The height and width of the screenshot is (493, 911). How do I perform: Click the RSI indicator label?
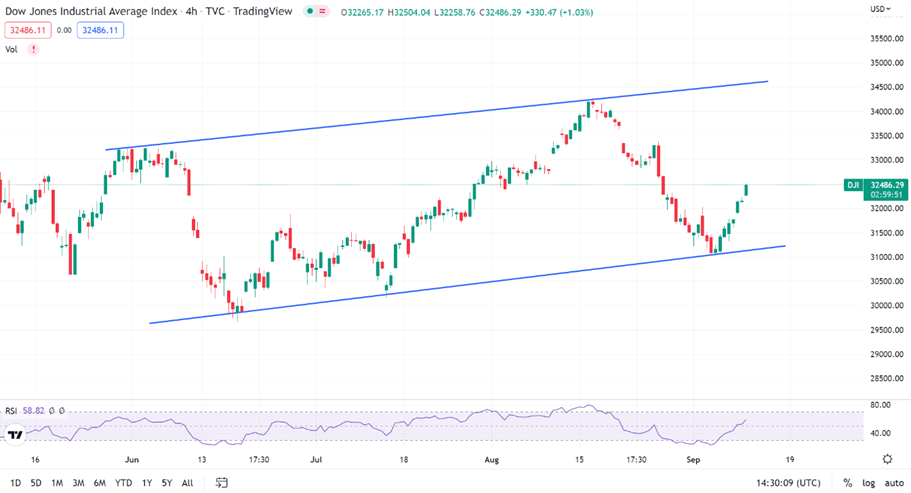[11, 411]
